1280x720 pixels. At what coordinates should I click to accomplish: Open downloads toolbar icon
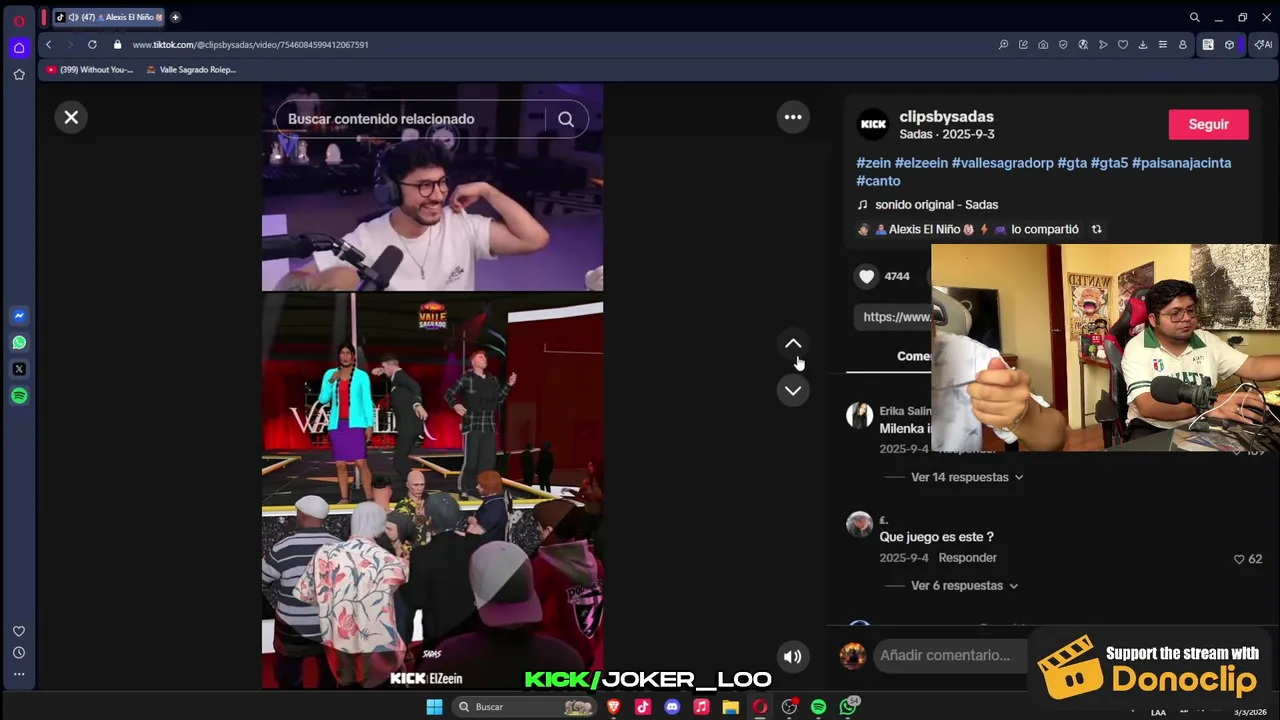pos(1143,45)
